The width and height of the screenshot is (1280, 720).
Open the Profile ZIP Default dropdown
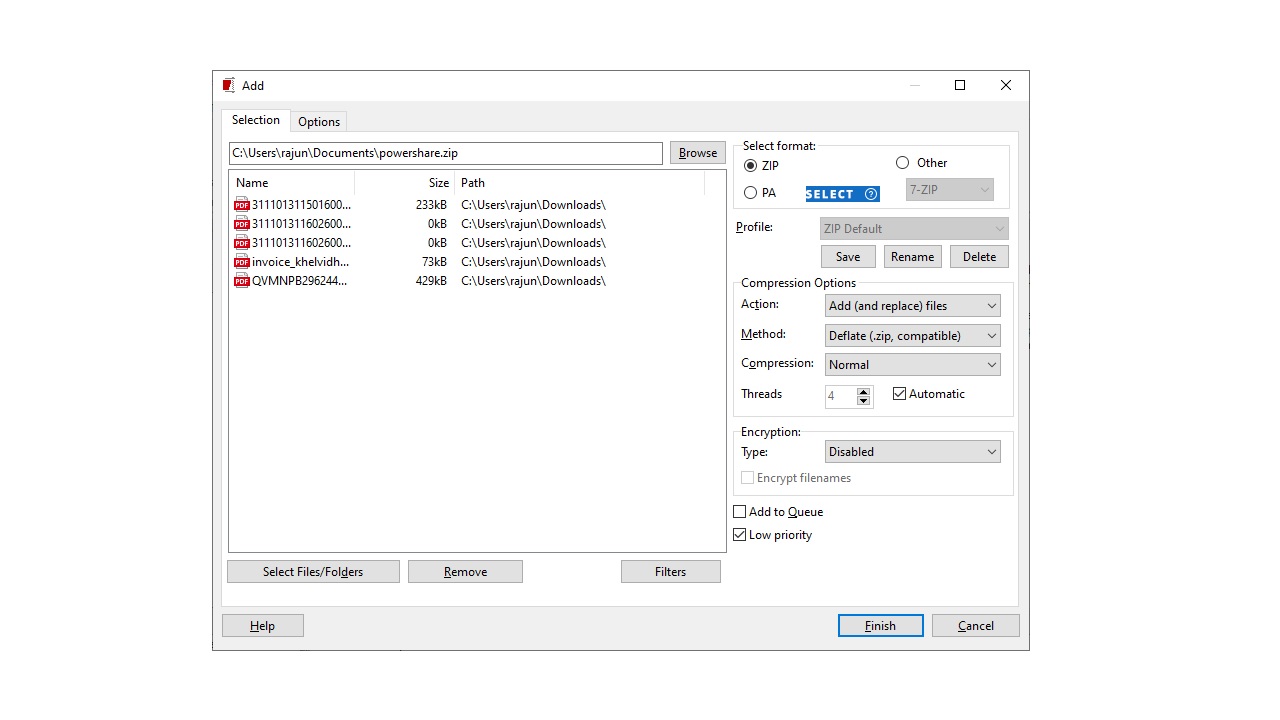click(x=914, y=229)
